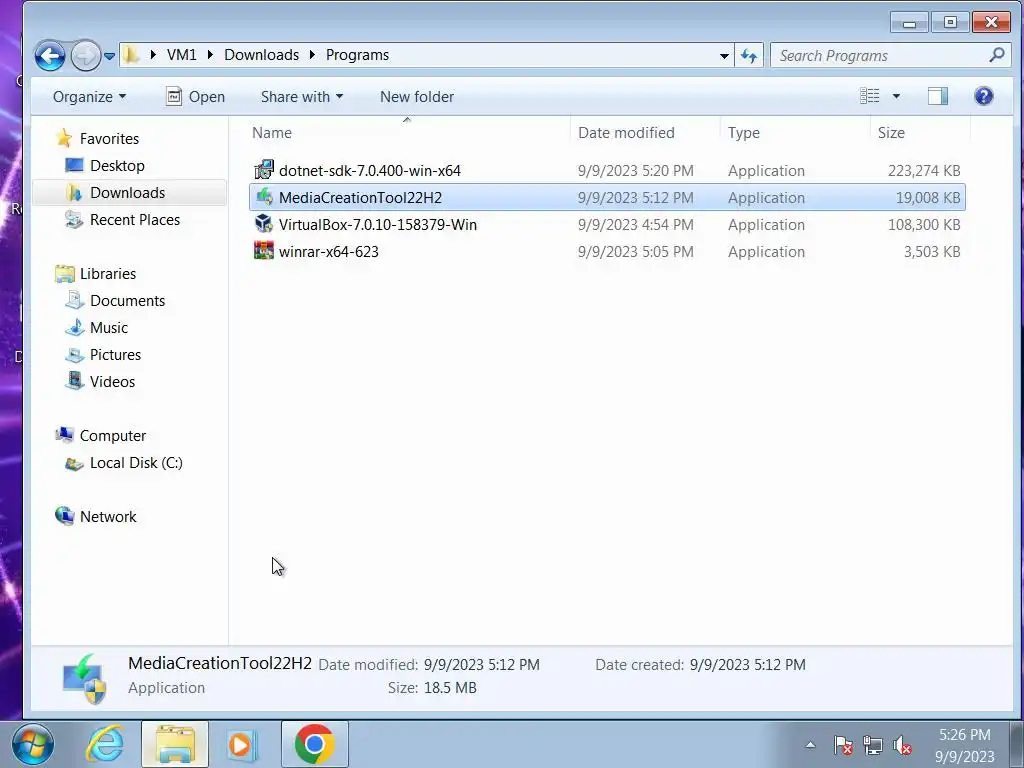The image size is (1024, 768).
Task: Click the File Explorer taskbar icon
Action: pos(175,744)
